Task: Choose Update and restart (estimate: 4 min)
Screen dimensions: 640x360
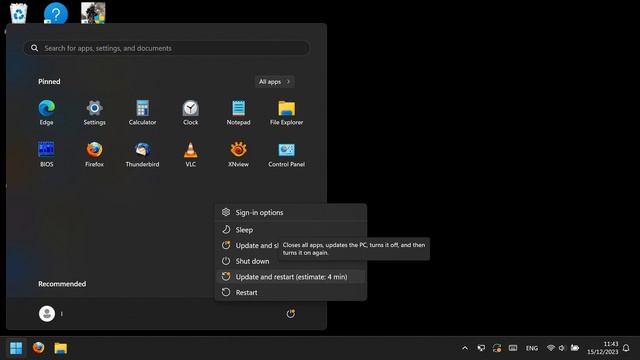Action: tap(291, 277)
